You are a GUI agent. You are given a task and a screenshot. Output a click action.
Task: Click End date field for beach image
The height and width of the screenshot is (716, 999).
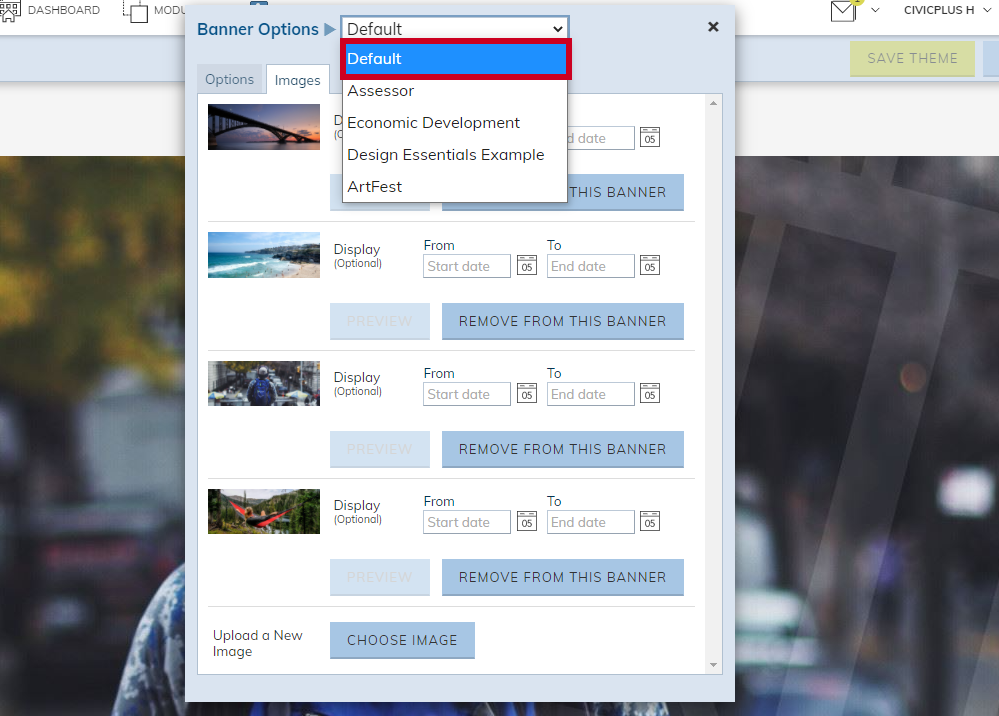(591, 266)
